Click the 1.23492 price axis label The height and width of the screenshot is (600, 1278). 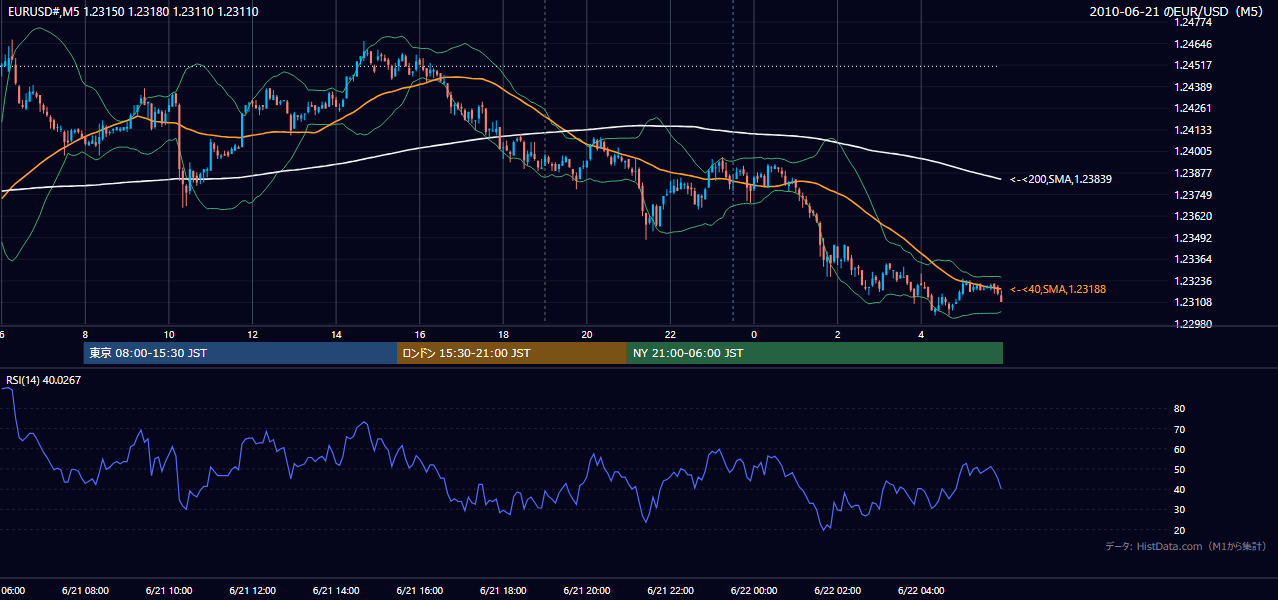click(x=1193, y=238)
